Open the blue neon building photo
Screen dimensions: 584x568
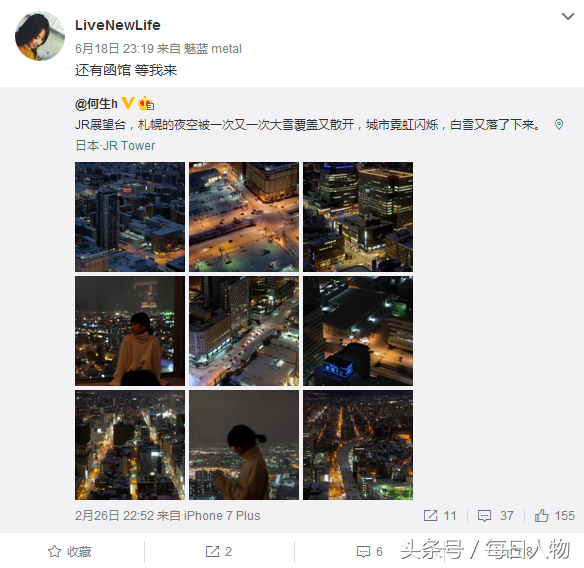click(x=358, y=331)
